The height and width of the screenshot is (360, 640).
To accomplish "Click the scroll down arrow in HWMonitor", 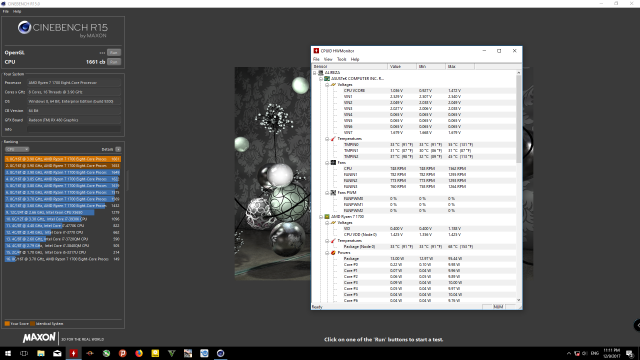I will tap(519, 300).
